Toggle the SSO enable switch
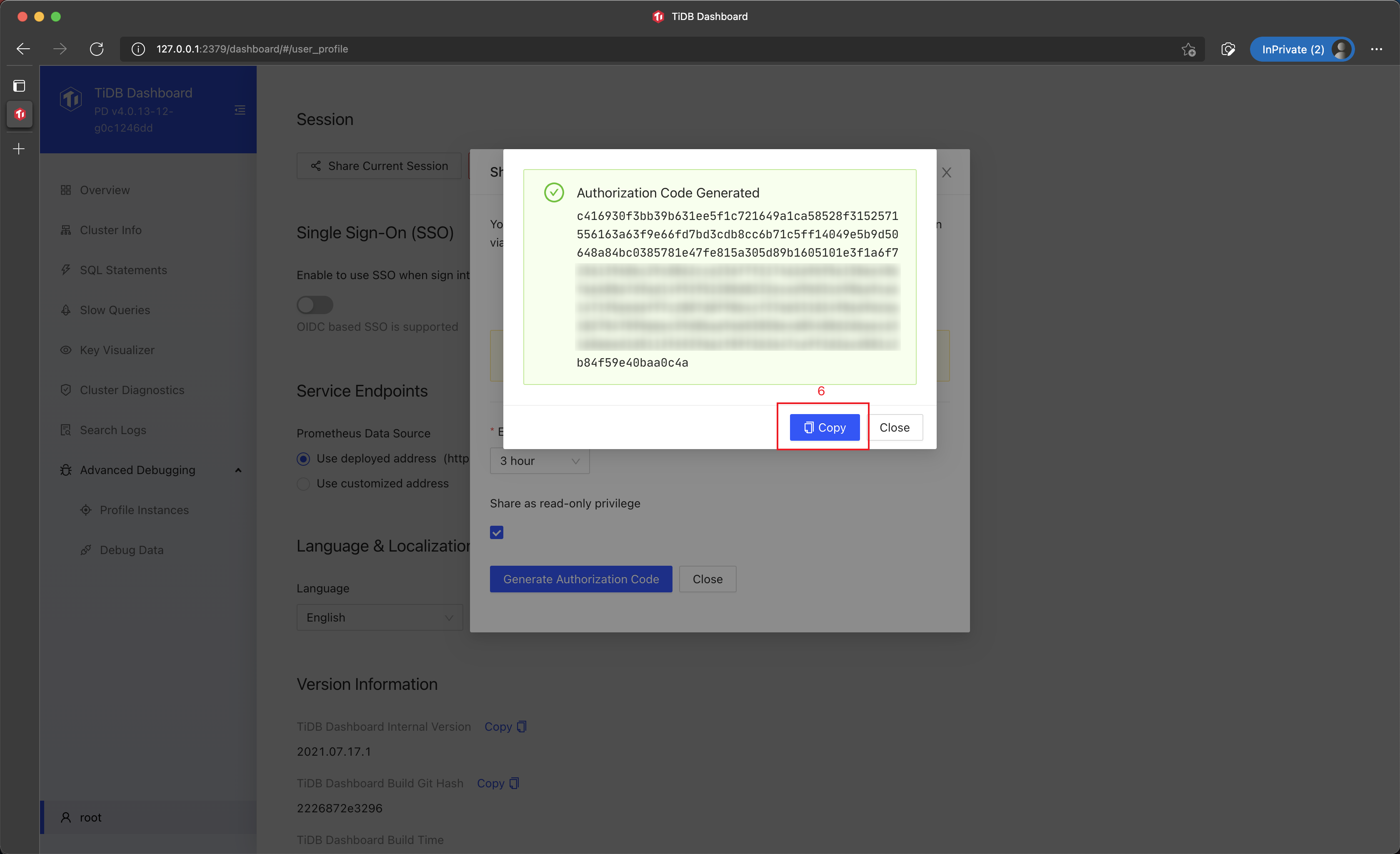The height and width of the screenshot is (854, 1400). point(315,305)
